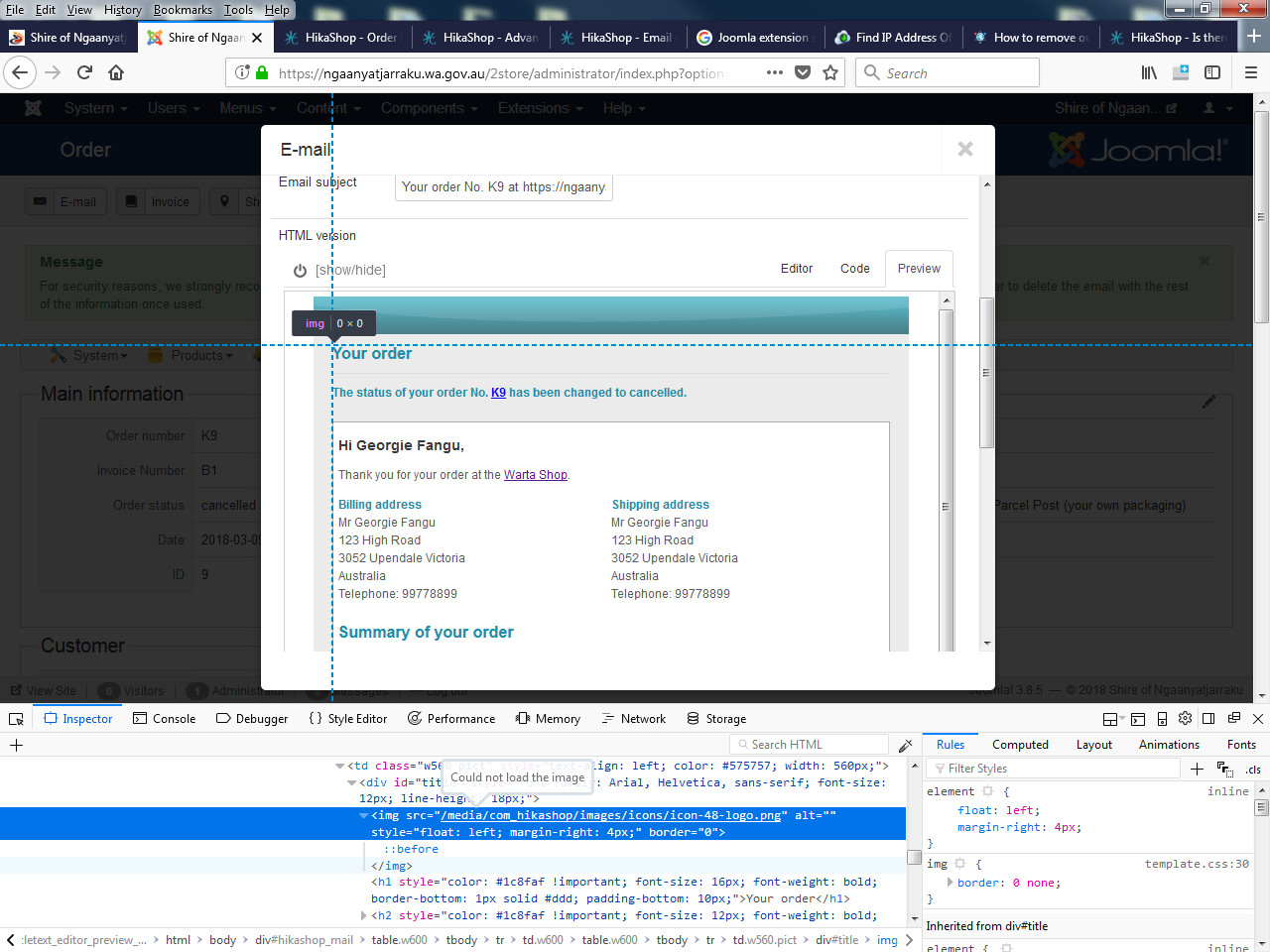The image size is (1270, 952).
Task: Expand the border shorthand property
Action: pyautogui.click(x=950, y=883)
